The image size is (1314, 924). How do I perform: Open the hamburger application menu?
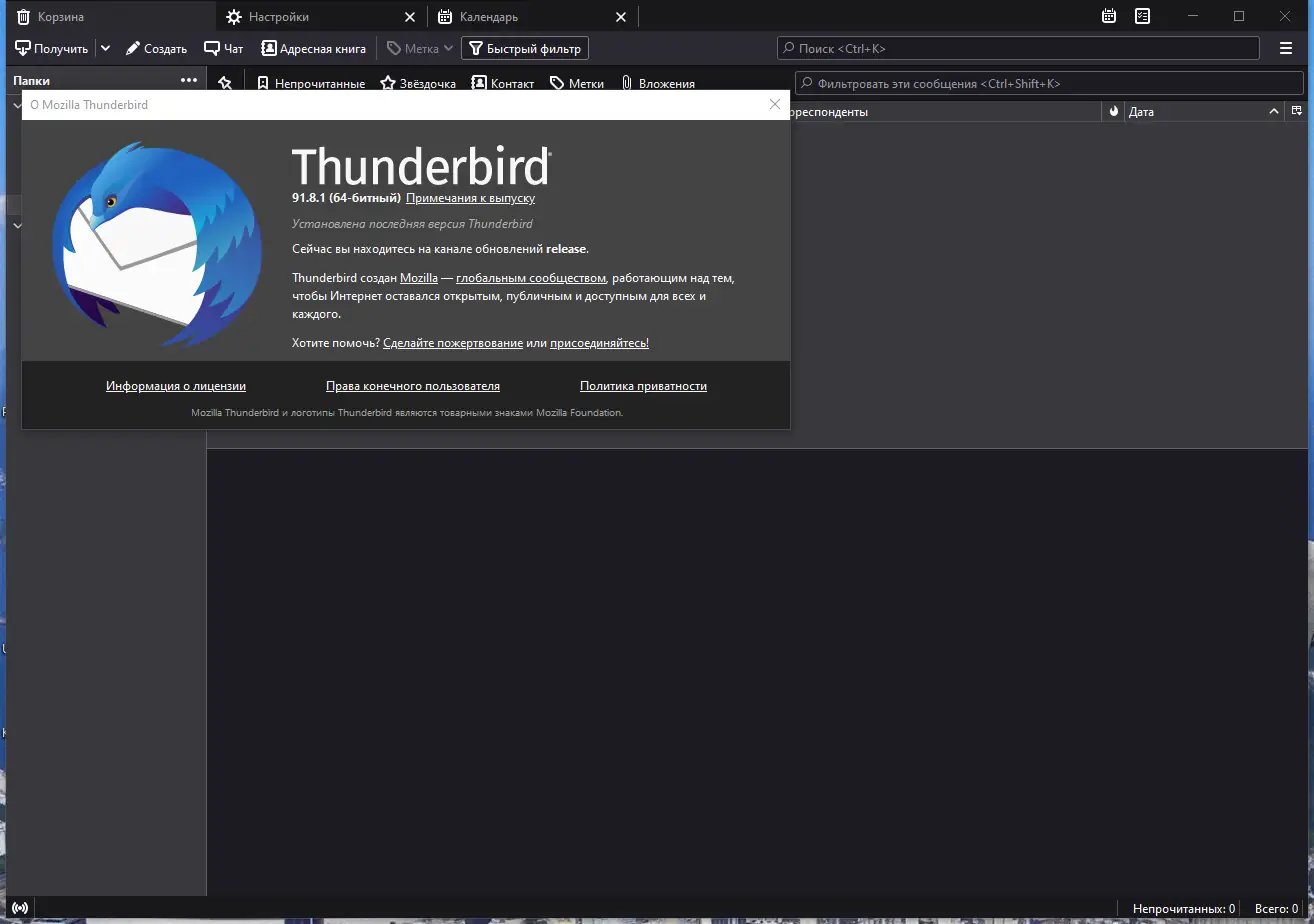[1286, 48]
